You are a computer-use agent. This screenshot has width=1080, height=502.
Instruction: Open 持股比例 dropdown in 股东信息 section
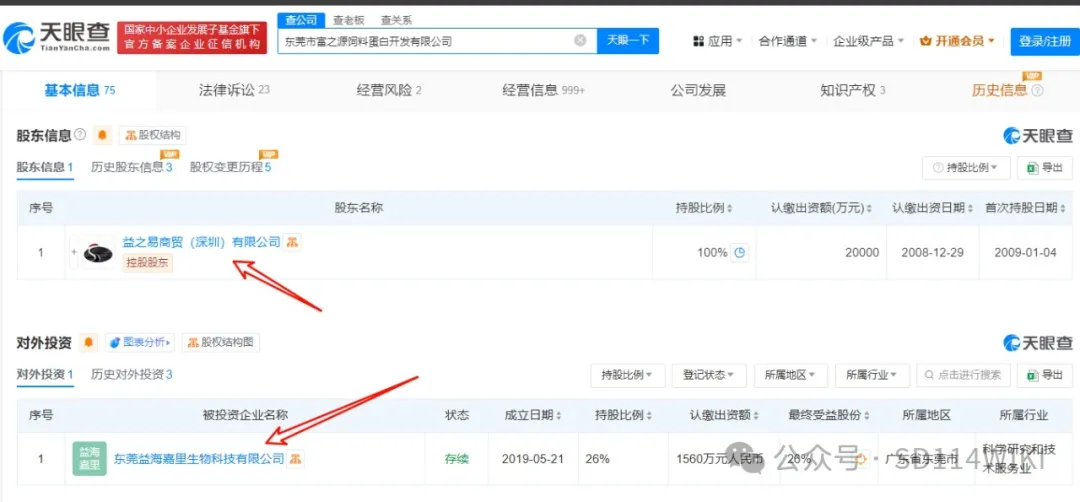[966, 167]
